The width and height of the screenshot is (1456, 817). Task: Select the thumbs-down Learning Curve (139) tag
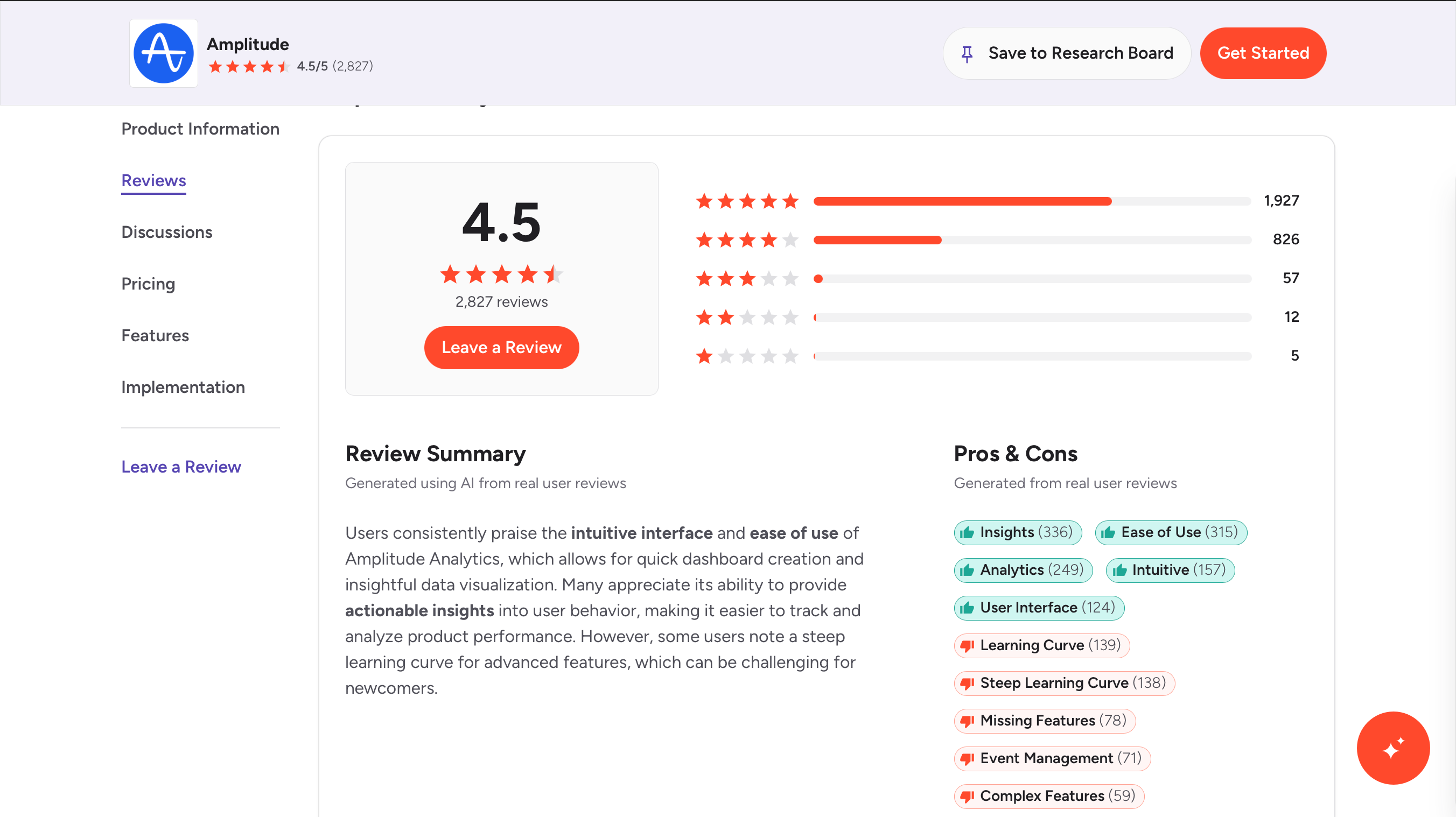[x=1041, y=645]
